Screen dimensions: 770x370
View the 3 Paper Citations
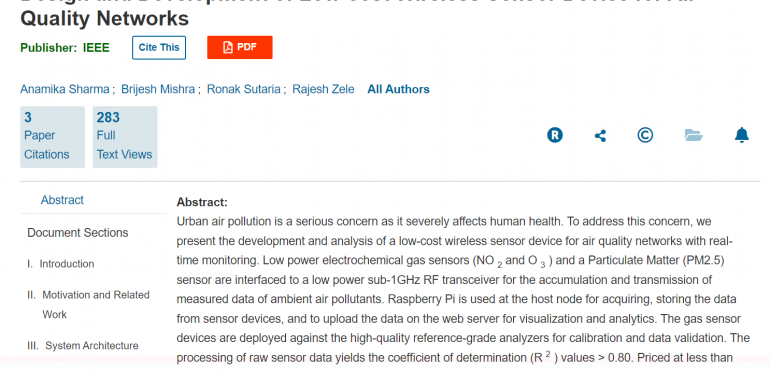53,137
